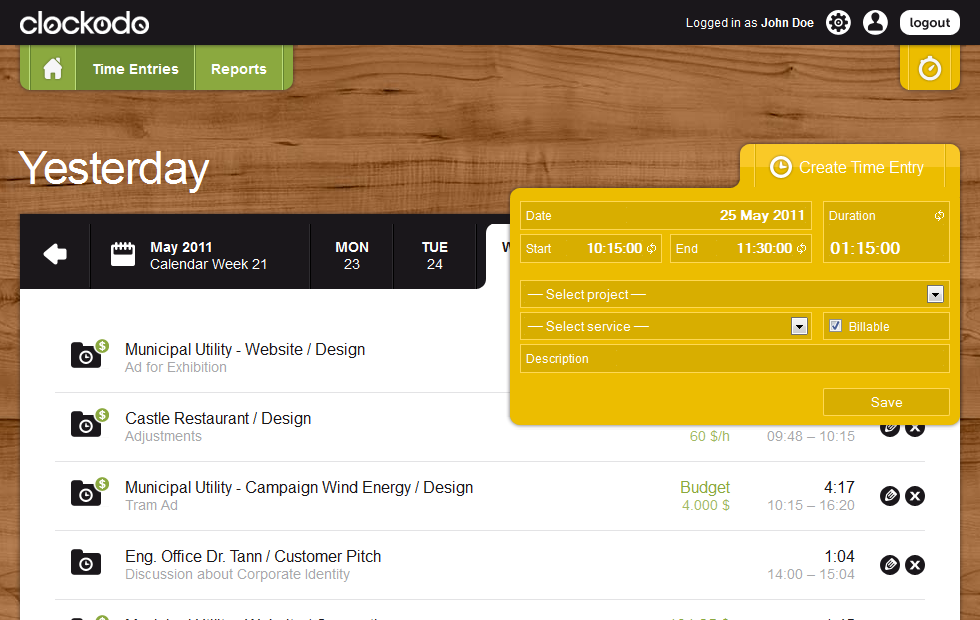Viewport: 980px width, 620px height.
Task: Click the refresh icon beside Duration
Action: tap(939, 216)
